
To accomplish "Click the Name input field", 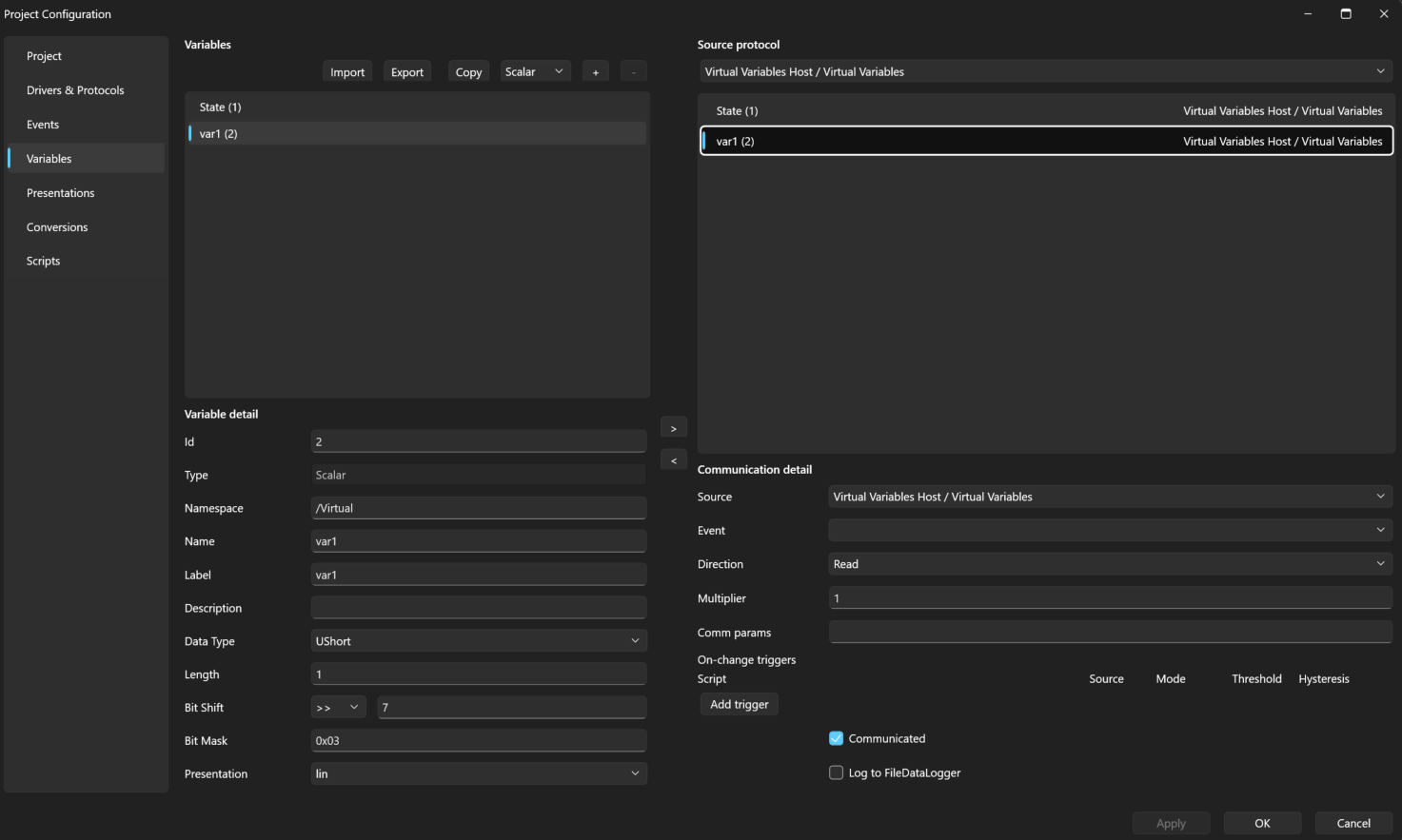I will click(479, 541).
